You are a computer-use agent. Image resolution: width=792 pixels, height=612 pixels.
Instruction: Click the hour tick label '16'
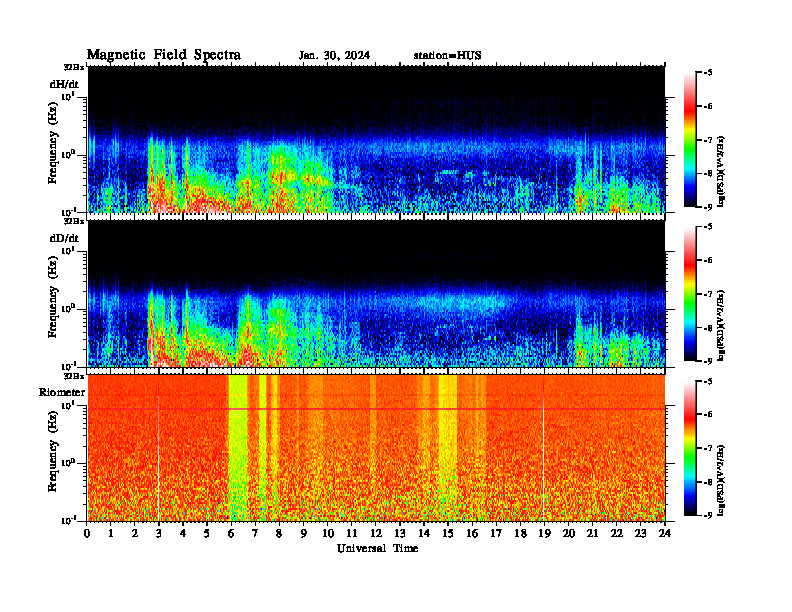472,534
